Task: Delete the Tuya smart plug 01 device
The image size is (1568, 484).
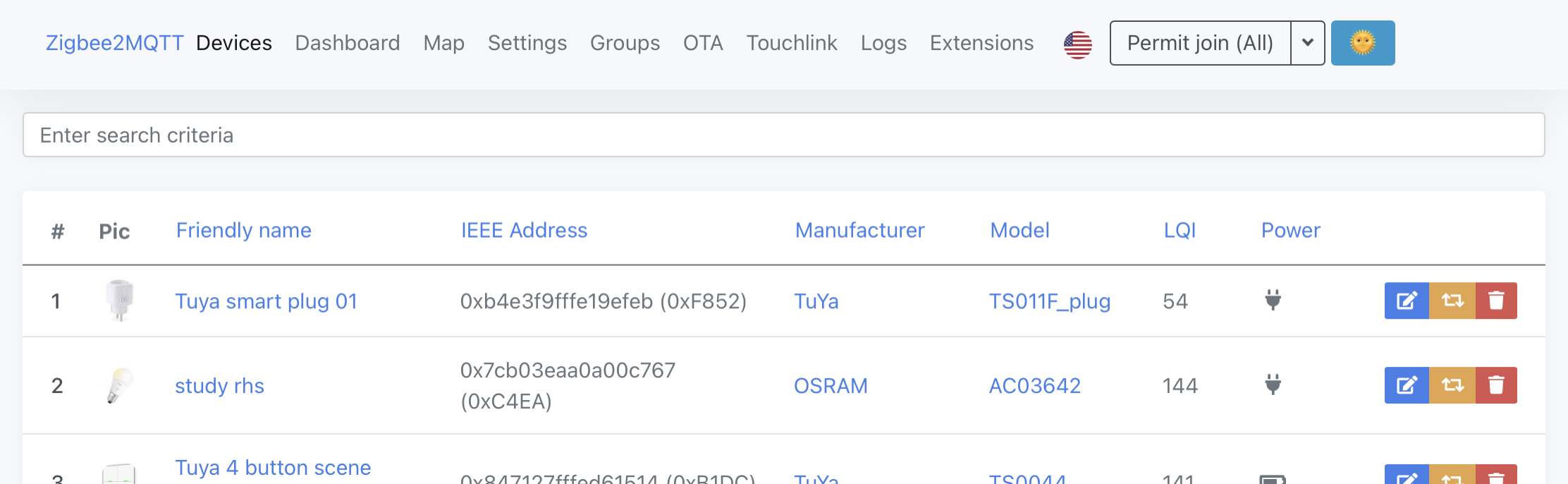Action: (x=1496, y=301)
